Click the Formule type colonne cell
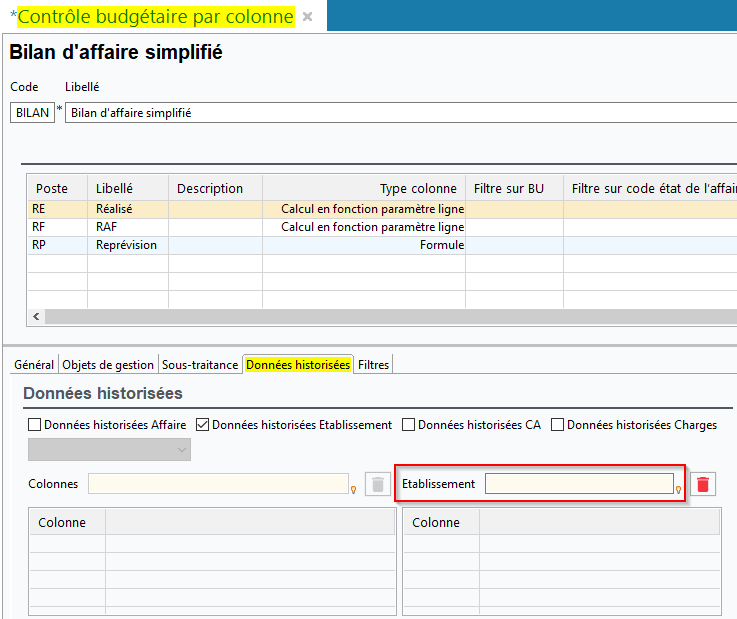Screen dimensions: 737x619 364,245
